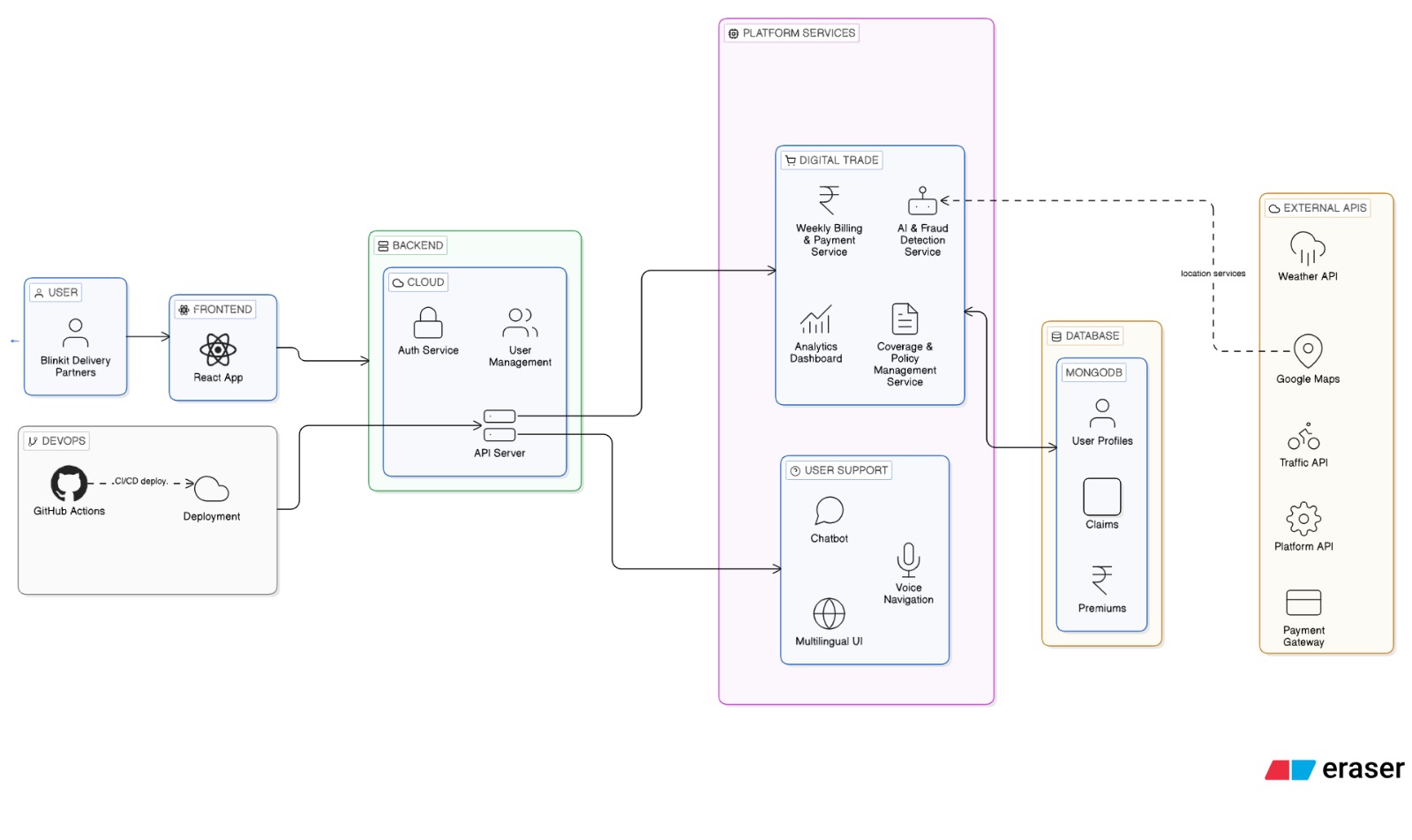Screen dimensions: 1412x840
Task: Click the eraser logo
Action: click(1334, 769)
